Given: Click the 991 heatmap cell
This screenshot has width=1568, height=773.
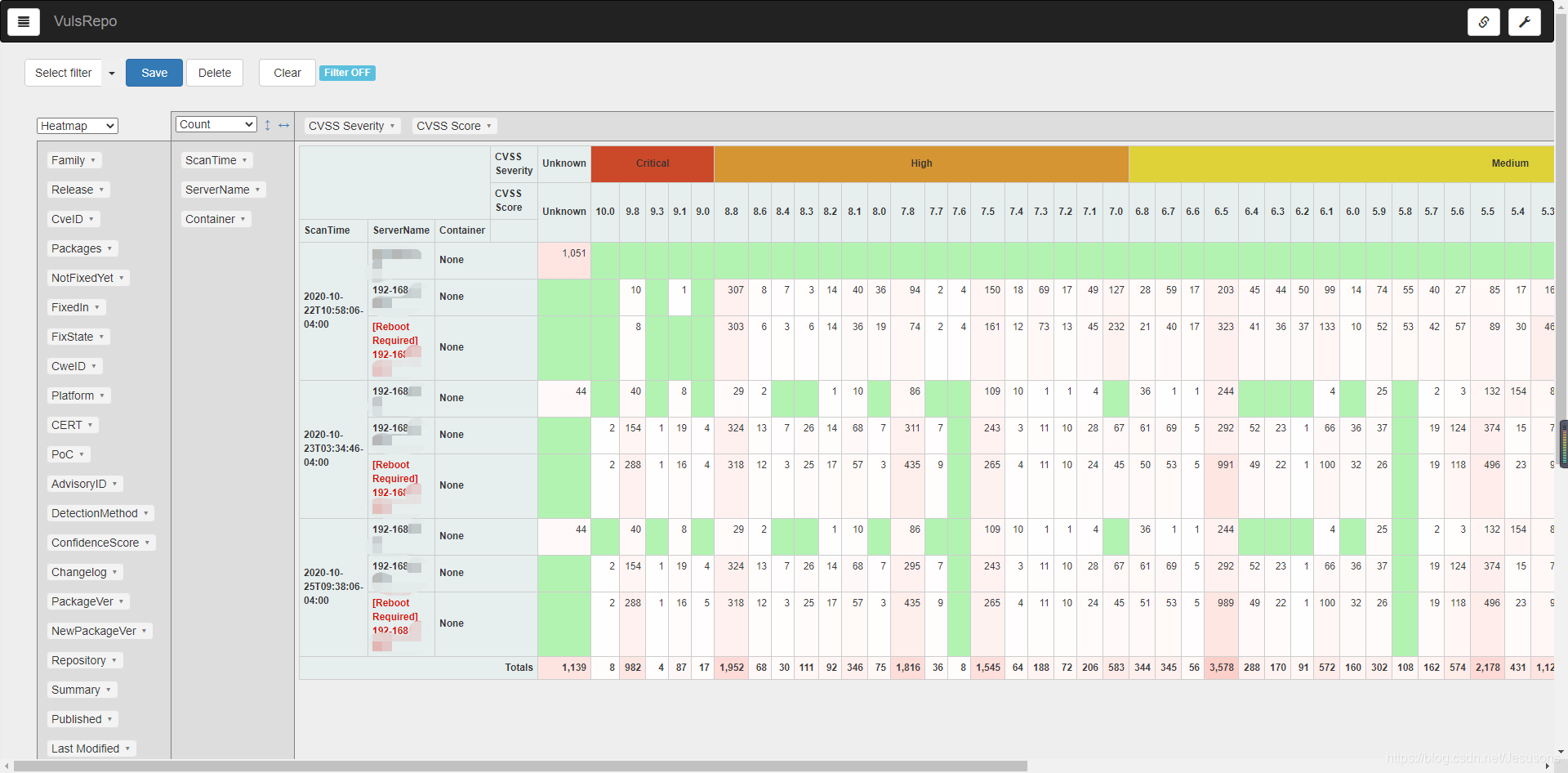Looking at the screenshot, I should pos(1221,486).
